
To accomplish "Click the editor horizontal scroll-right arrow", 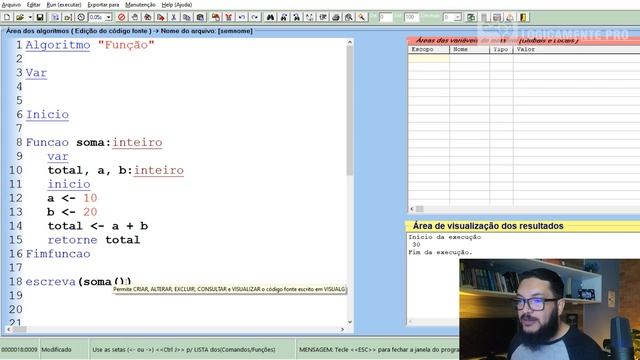I will point(342,329).
